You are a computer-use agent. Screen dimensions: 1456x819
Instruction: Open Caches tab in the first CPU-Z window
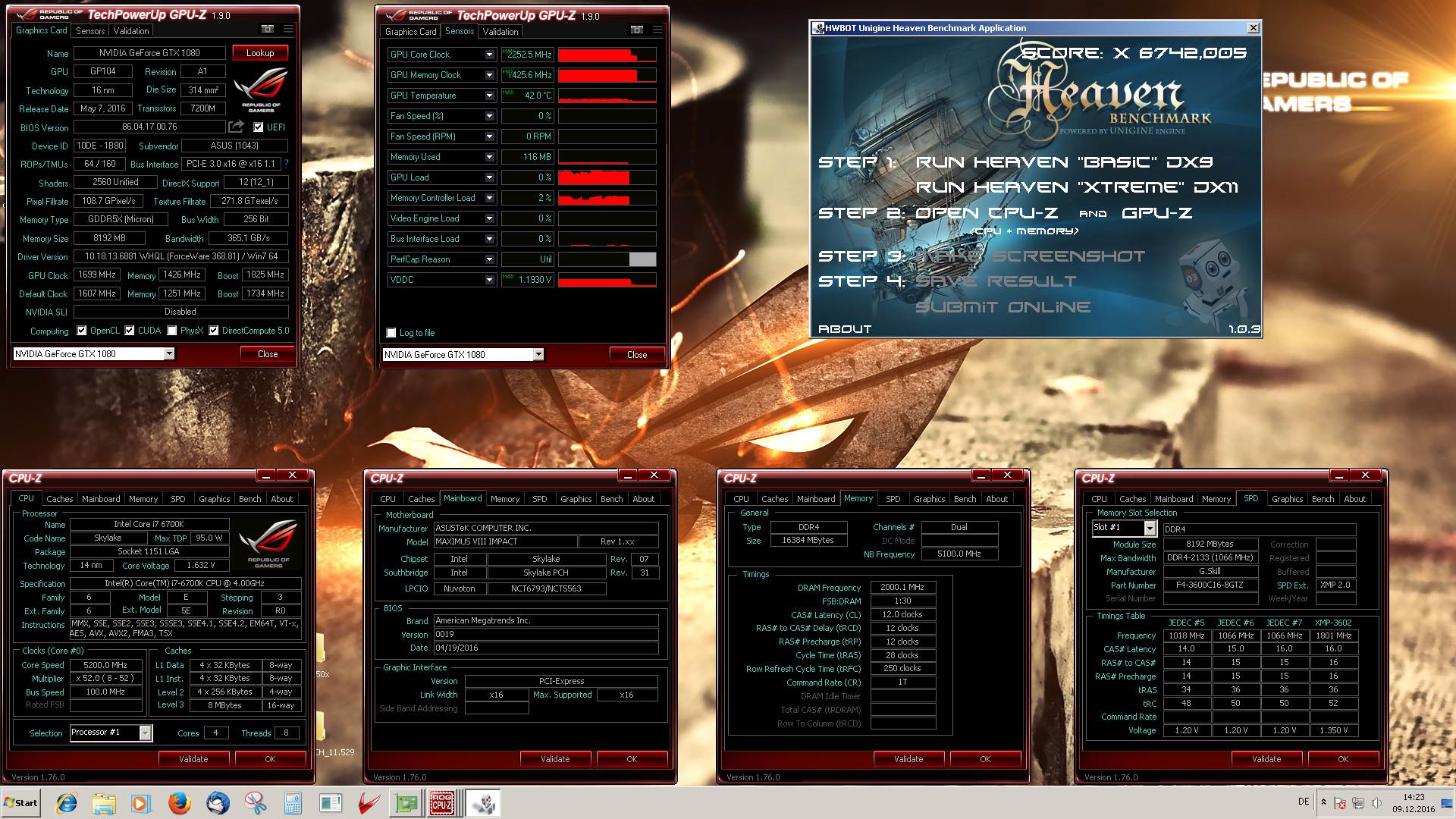pos(60,499)
